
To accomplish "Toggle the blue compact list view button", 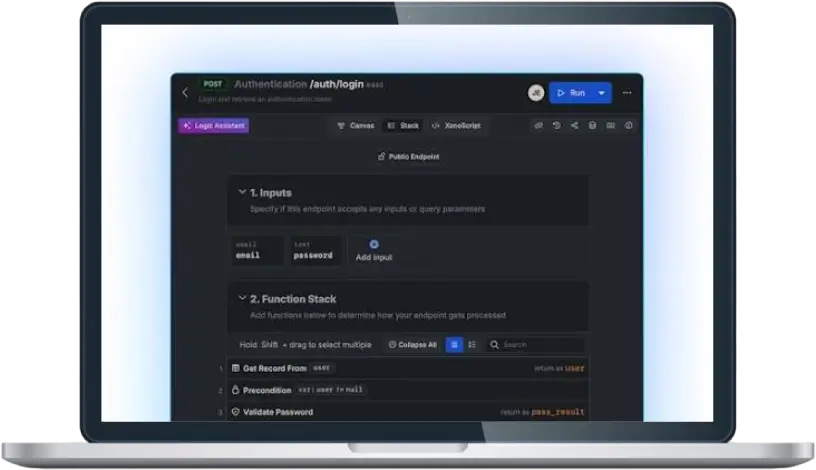I will [x=454, y=345].
